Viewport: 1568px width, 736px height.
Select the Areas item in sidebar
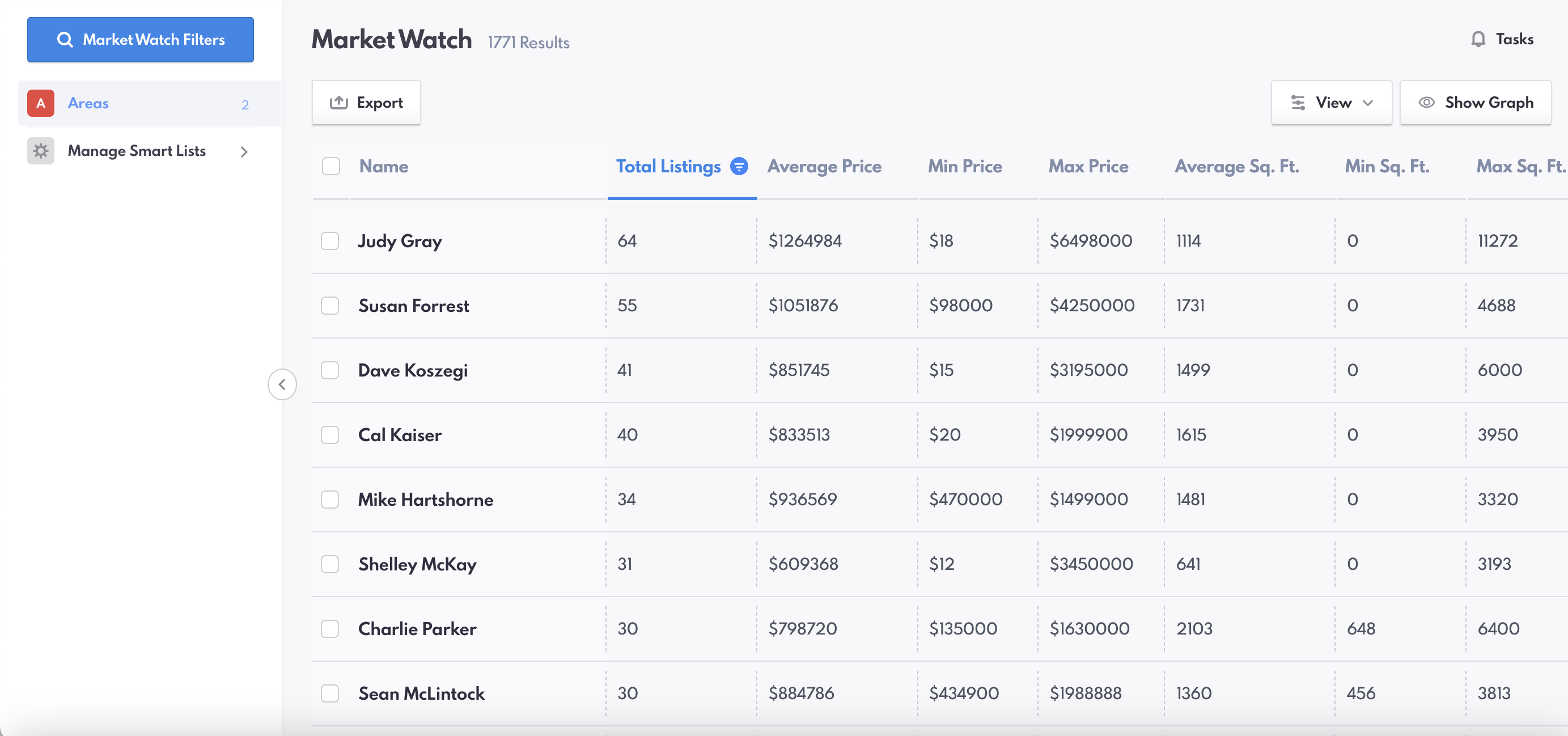89,104
